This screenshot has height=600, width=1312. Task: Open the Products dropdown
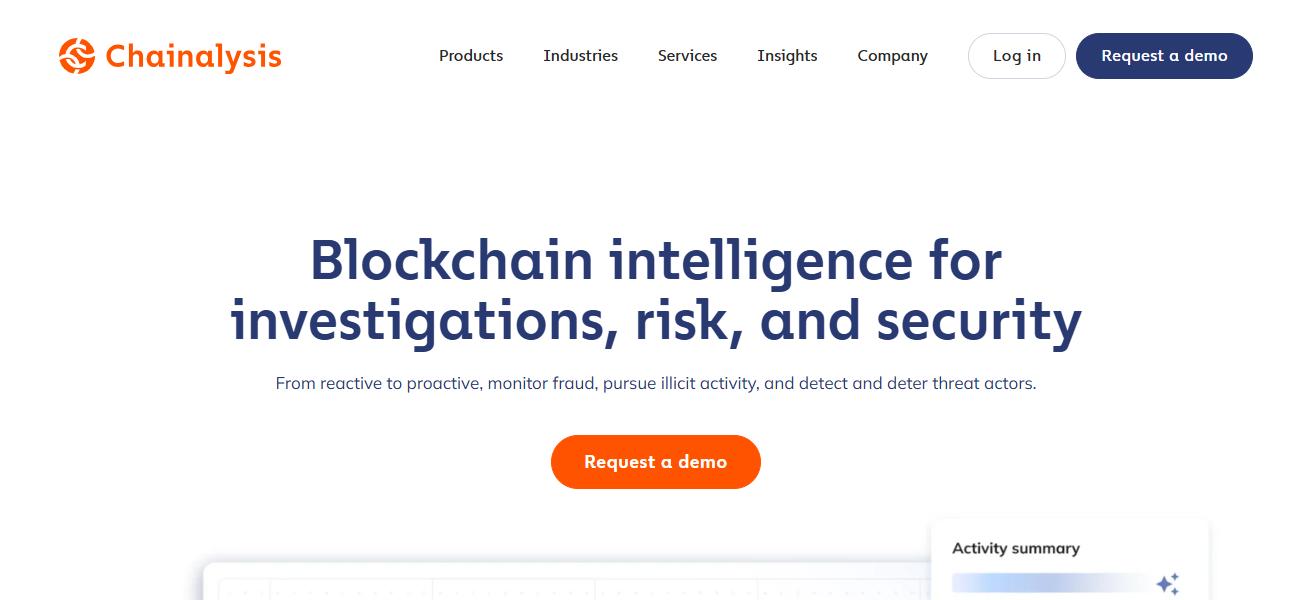(470, 56)
